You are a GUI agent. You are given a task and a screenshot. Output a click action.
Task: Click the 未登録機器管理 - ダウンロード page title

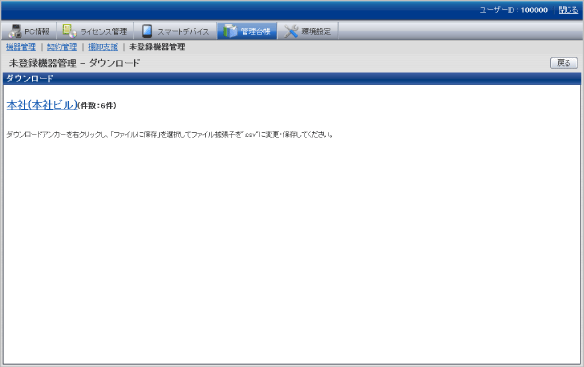coord(74,63)
